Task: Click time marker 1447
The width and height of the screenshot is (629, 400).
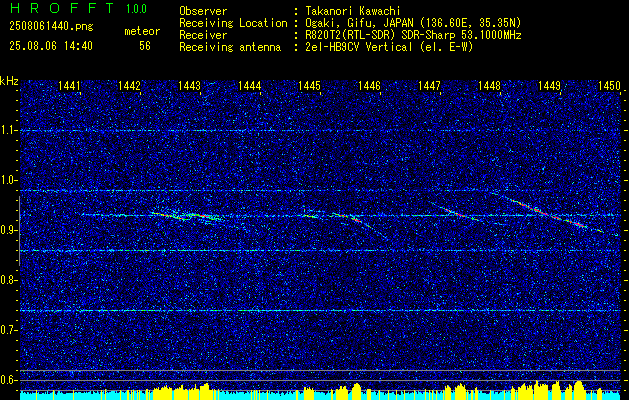Action: tap(429, 85)
